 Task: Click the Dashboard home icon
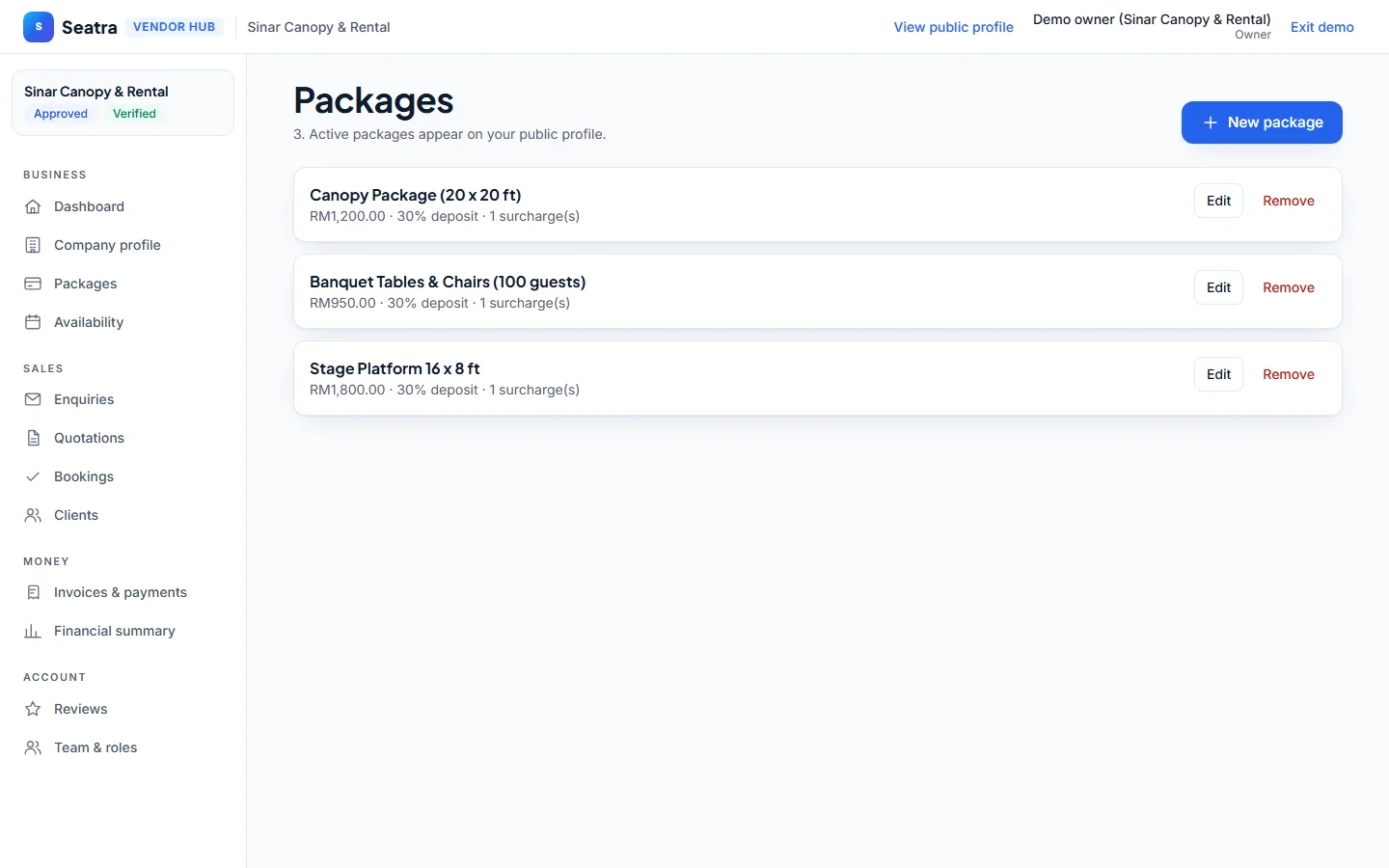click(33, 206)
